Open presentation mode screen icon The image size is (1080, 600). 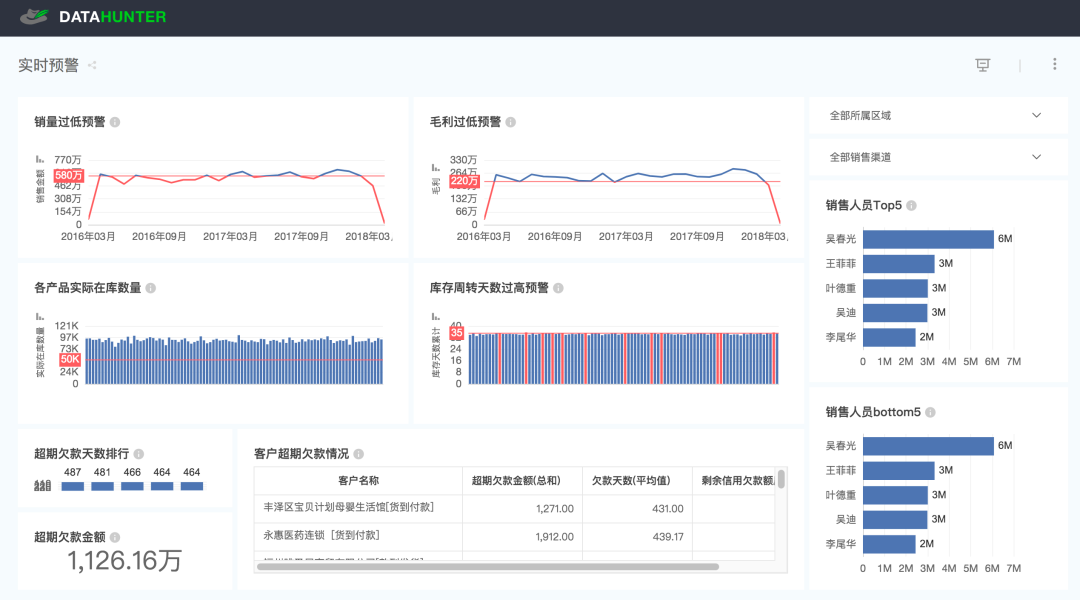point(983,65)
